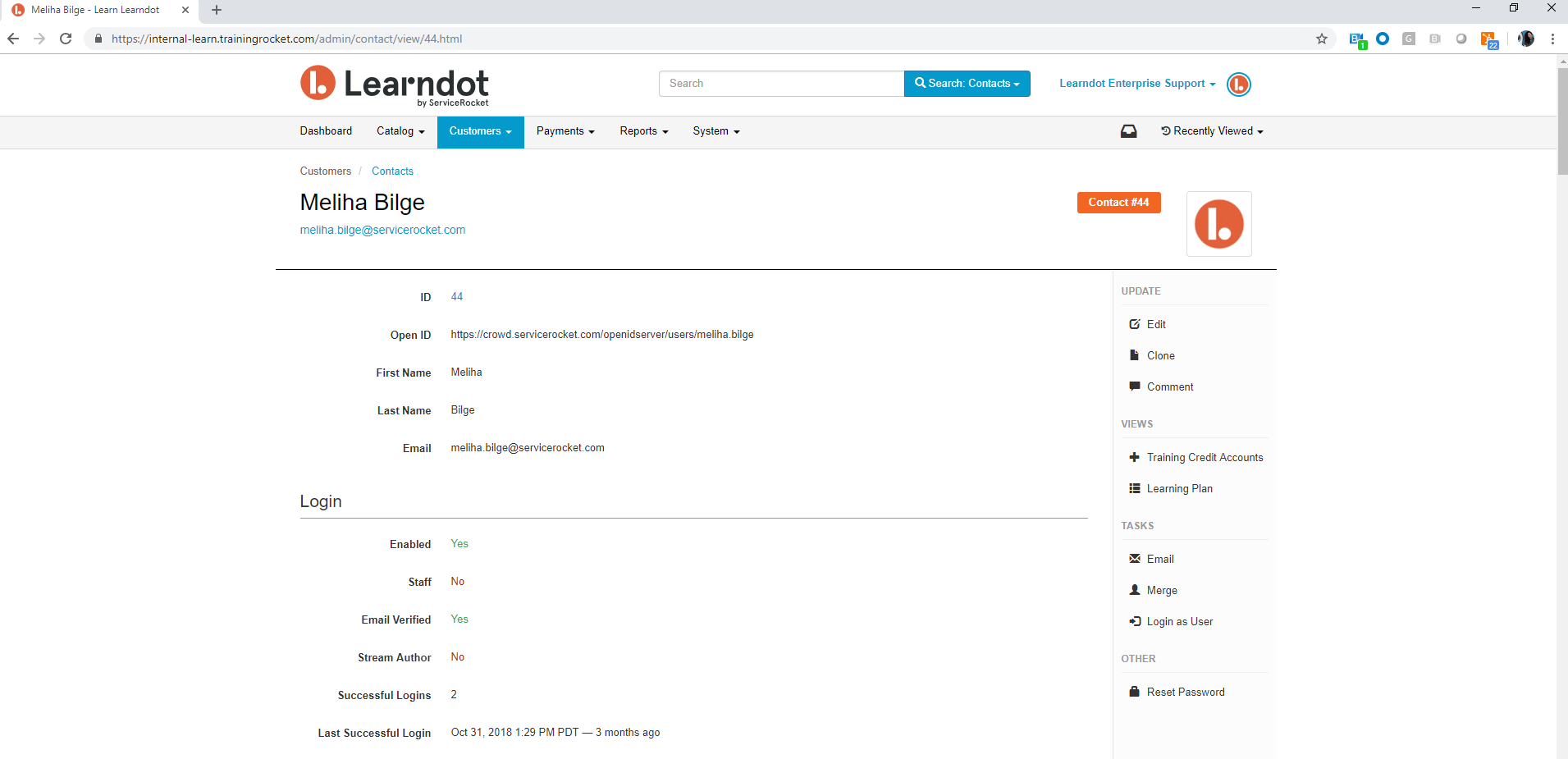1568x759 pixels.
Task: Click the Edit pencil icon in Update section
Action: pyautogui.click(x=1134, y=324)
